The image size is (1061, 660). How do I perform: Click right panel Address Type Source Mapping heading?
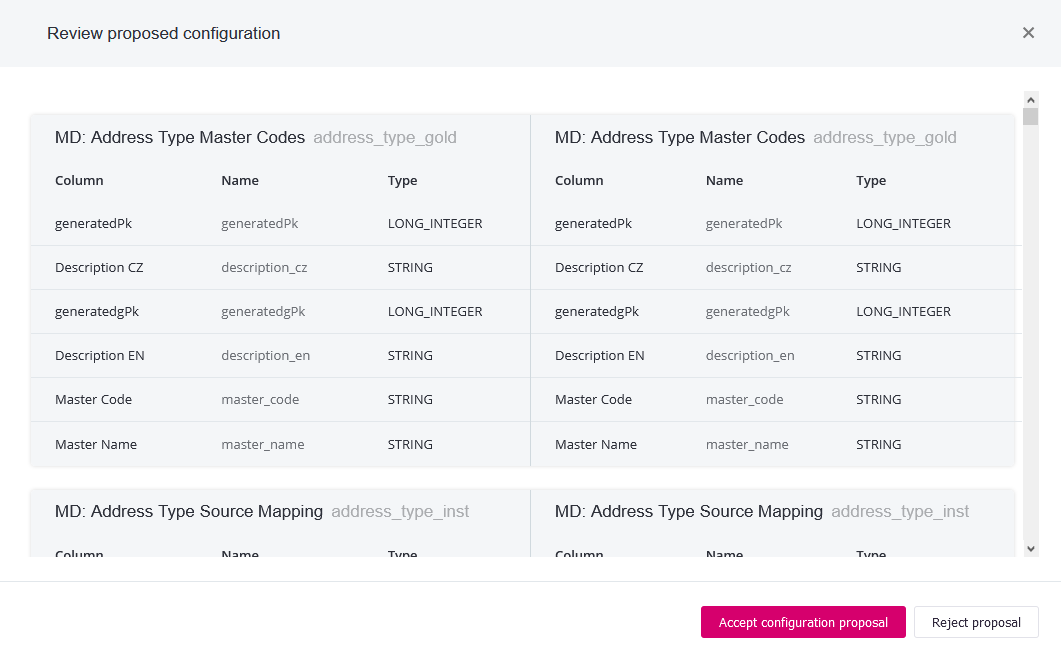[x=689, y=512]
